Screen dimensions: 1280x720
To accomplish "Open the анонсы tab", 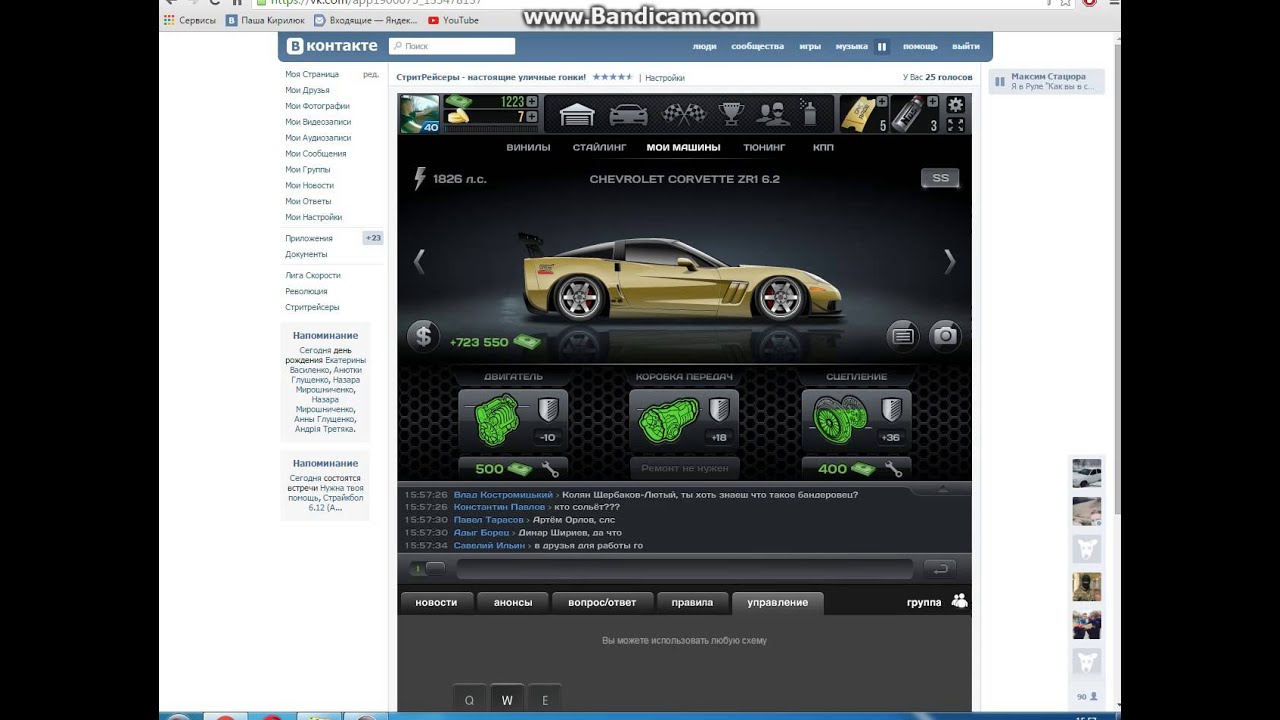I will 513,602.
